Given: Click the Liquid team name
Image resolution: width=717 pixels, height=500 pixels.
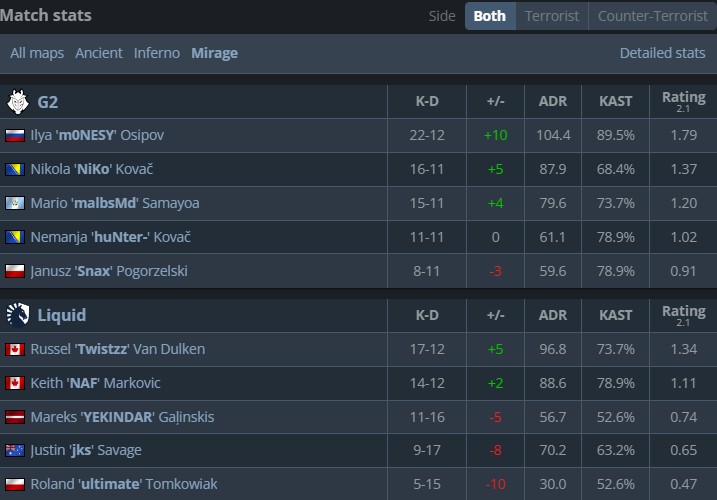Looking at the screenshot, I should coord(62,315).
